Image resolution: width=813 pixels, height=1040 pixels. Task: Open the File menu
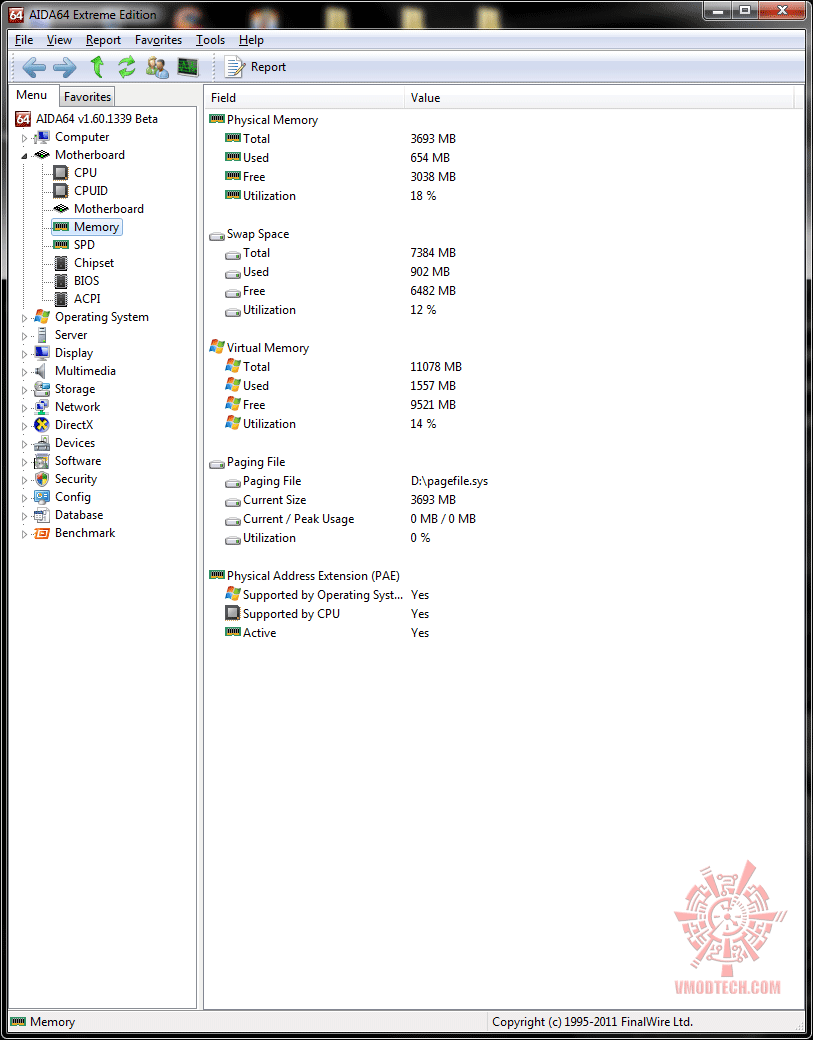24,40
